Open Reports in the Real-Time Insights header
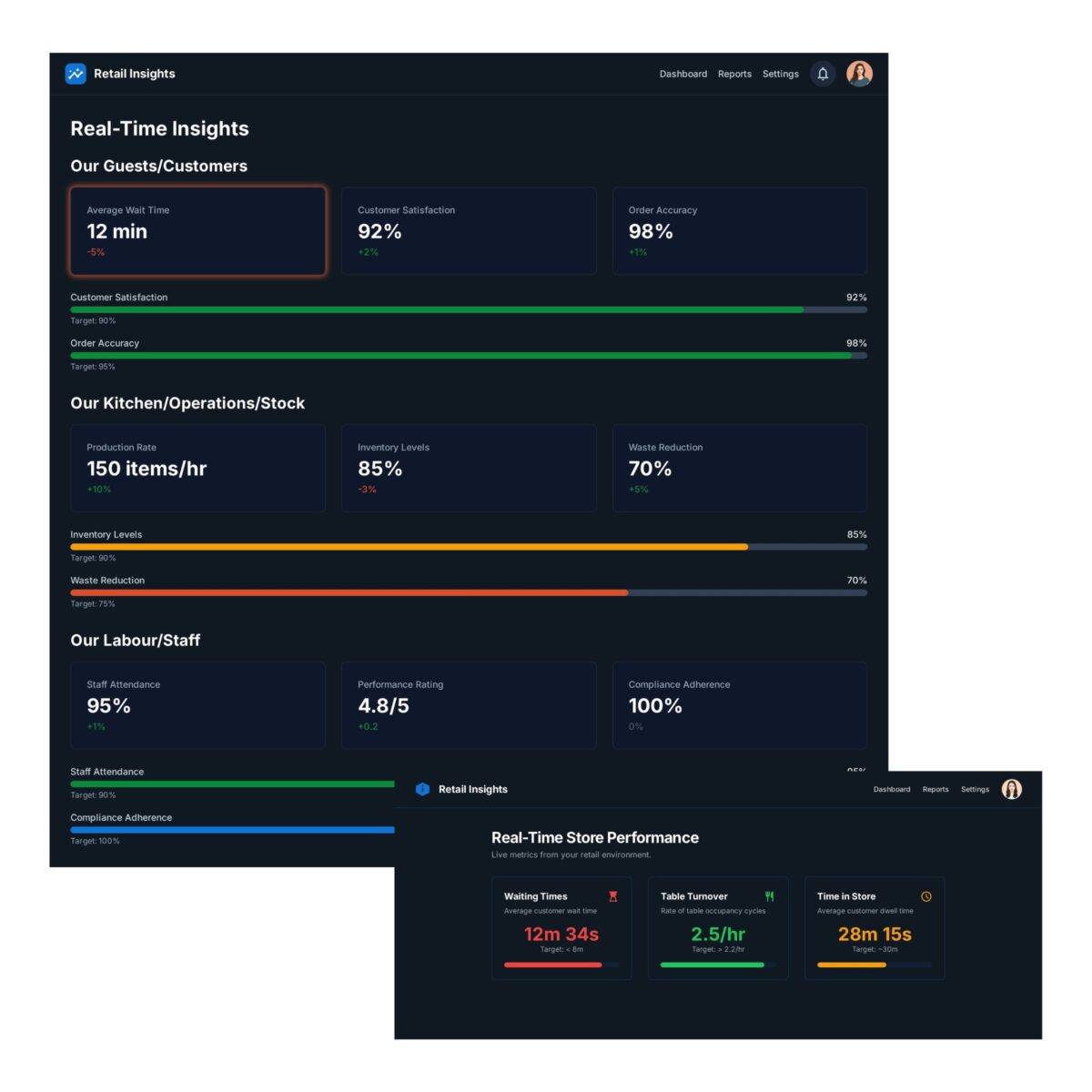The image size is (1092, 1092). pos(734,74)
